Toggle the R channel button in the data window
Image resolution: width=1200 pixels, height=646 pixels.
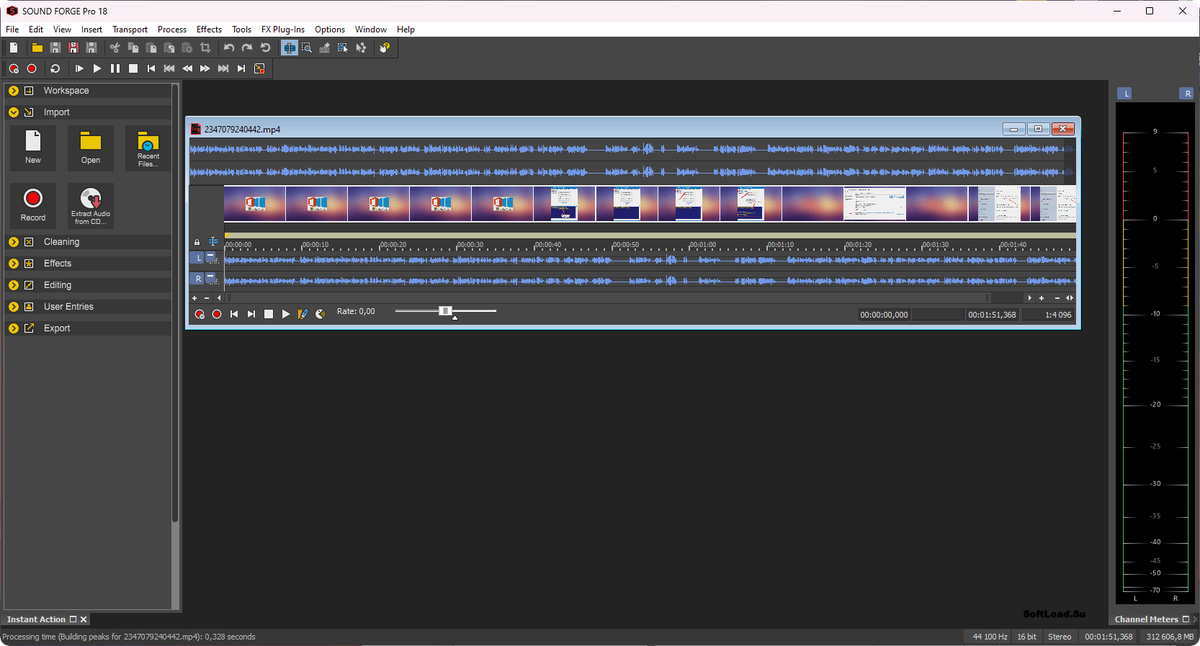[x=198, y=279]
